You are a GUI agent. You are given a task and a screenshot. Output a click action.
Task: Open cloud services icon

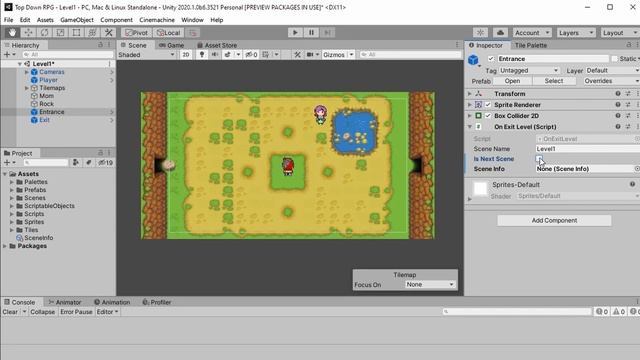[500, 33]
